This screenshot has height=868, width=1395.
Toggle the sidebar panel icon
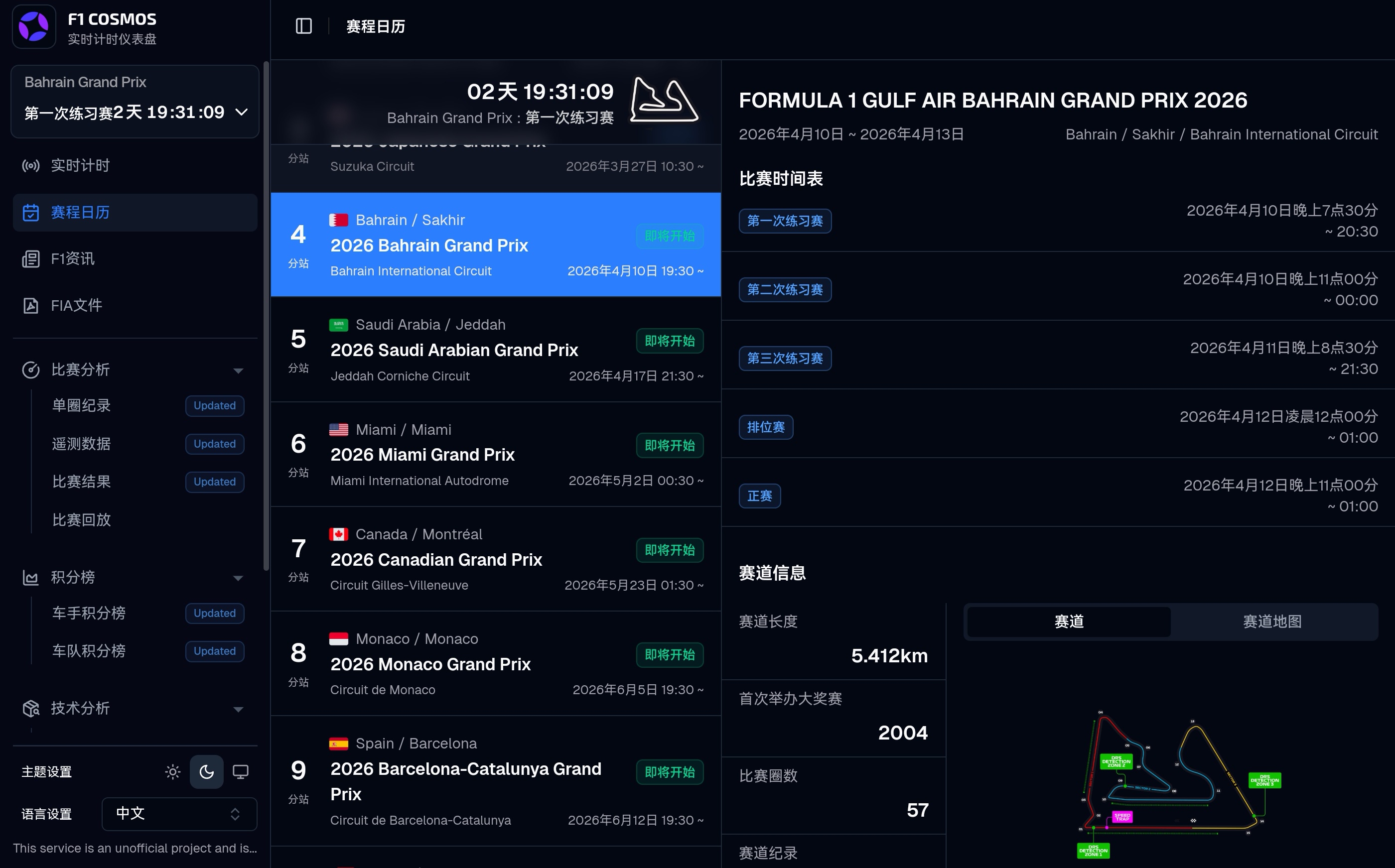pos(304,26)
